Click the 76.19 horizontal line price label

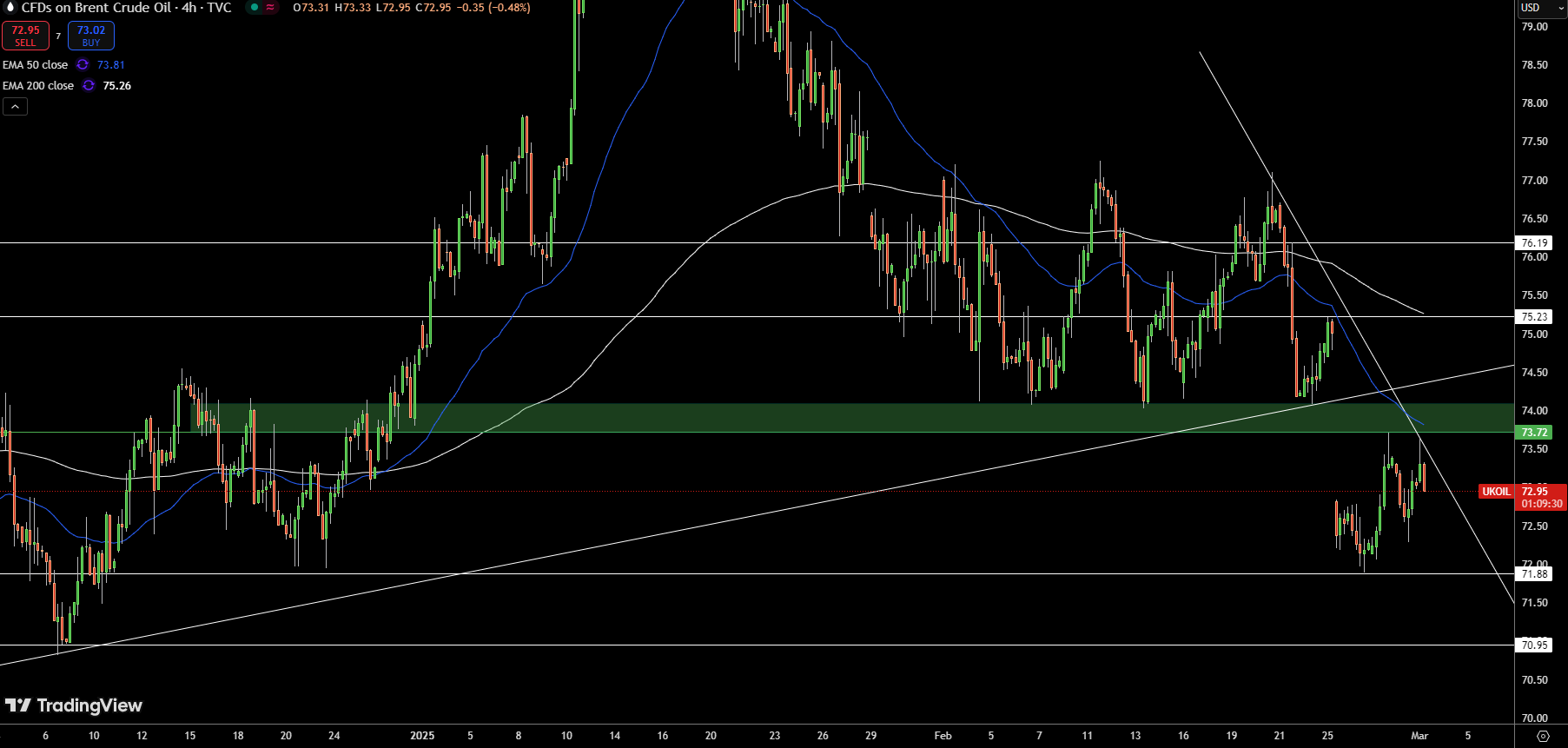(x=1535, y=242)
